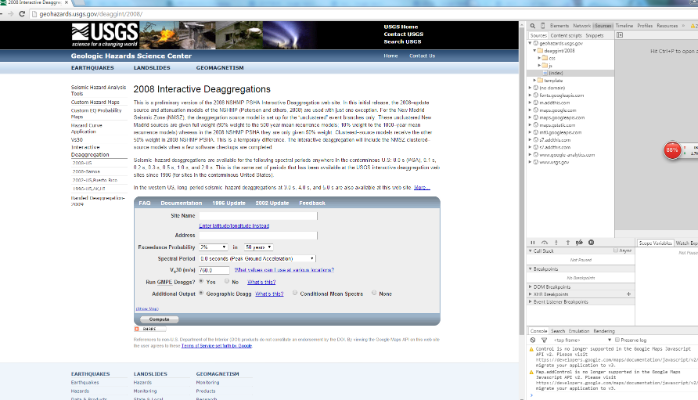698x400 pixels.
Task: Open the Emulation drawer tab
Action: (579, 331)
